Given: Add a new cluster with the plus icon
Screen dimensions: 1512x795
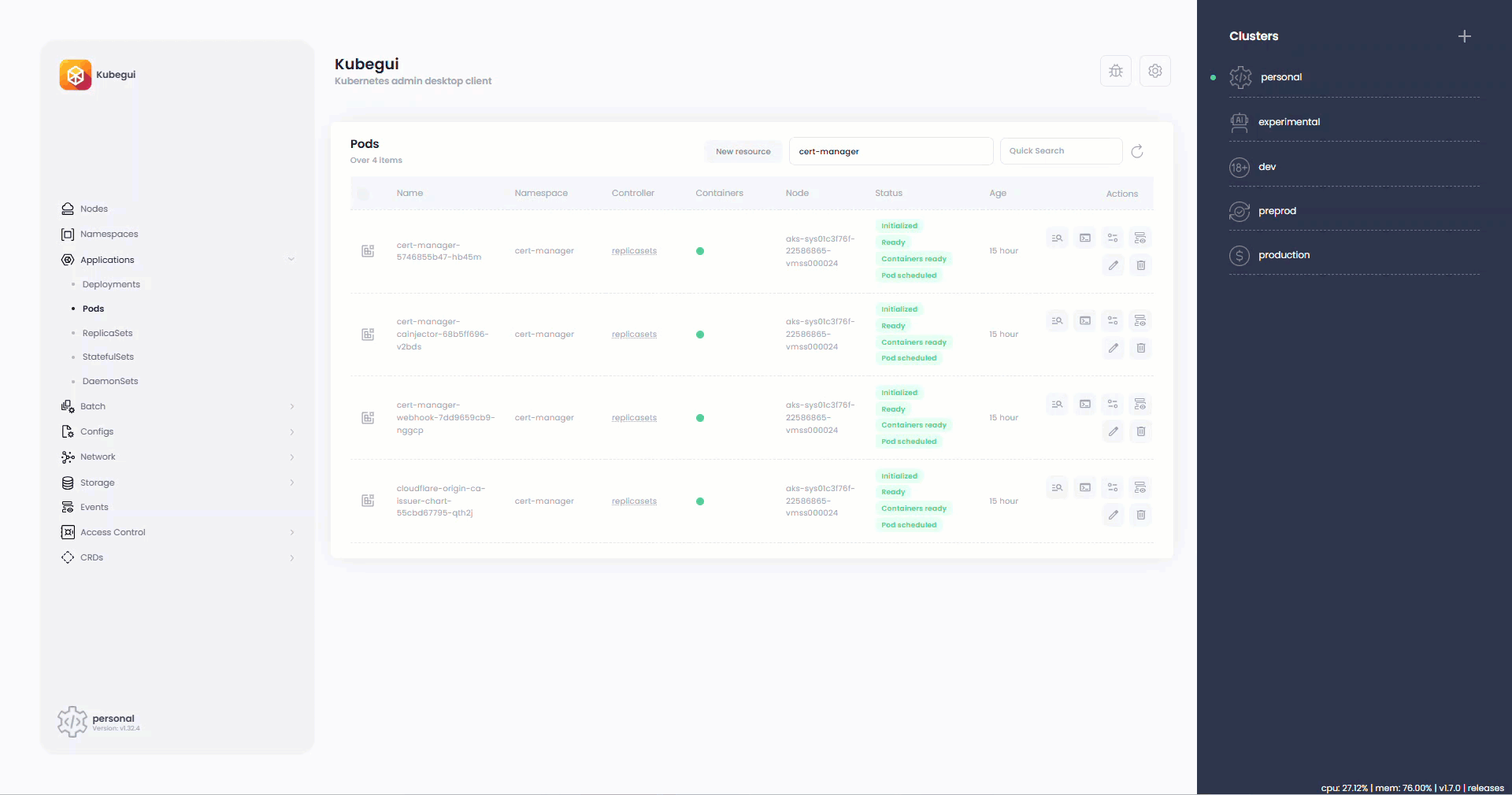Looking at the screenshot, I should click(x=1464, y=36).
